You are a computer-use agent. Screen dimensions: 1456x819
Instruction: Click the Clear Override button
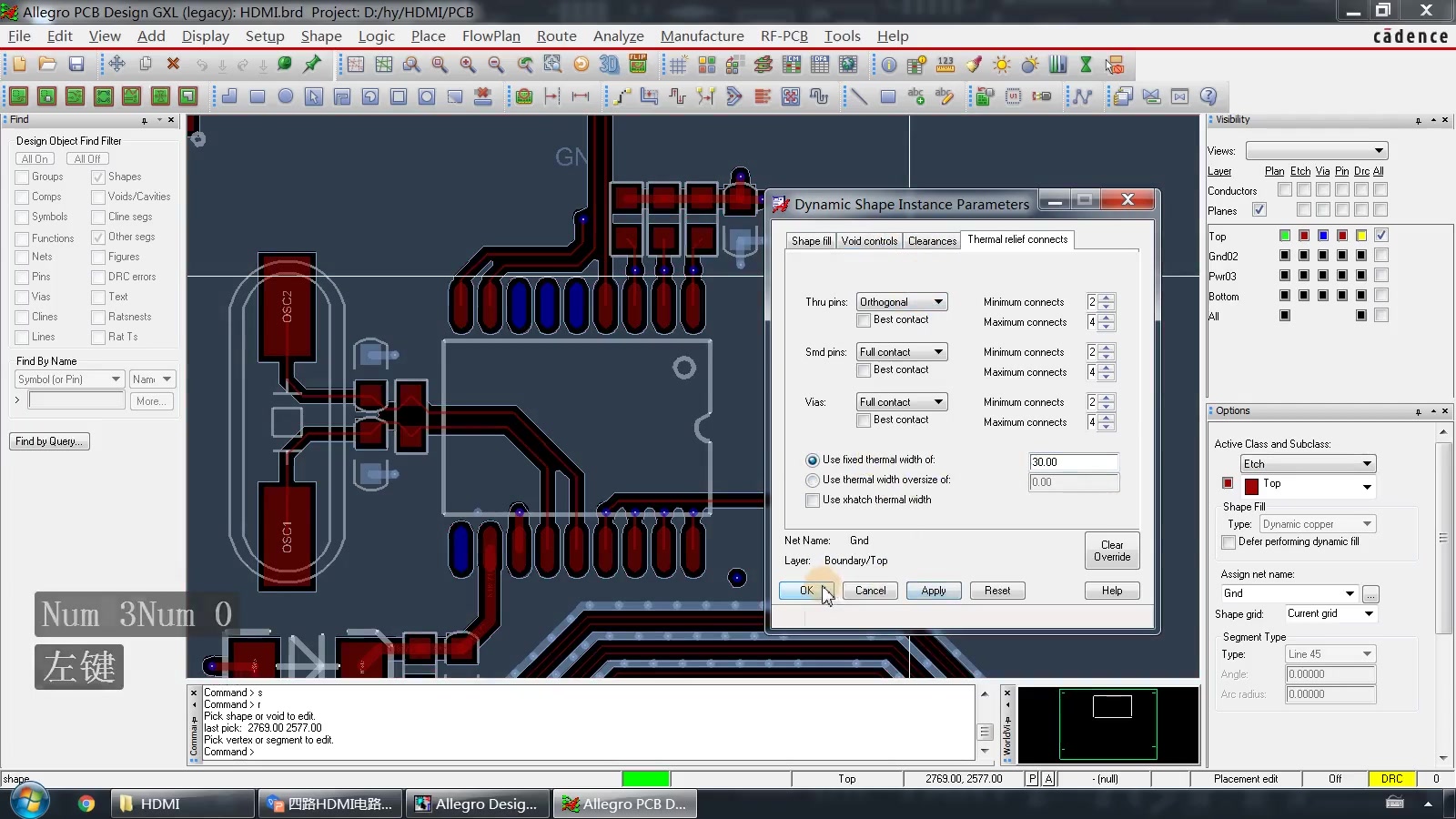point(1112,551)
